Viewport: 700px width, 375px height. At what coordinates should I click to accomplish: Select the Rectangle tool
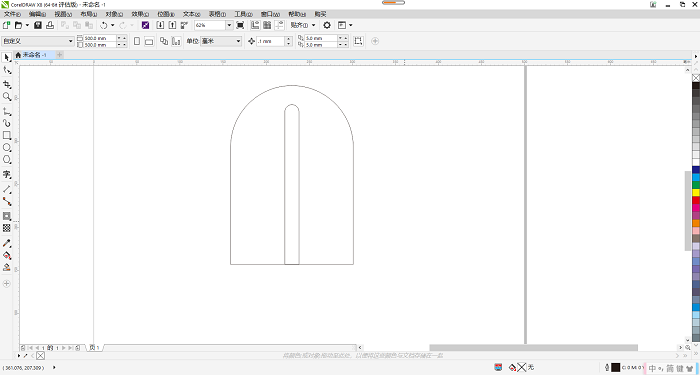click(x=7, y=135)
